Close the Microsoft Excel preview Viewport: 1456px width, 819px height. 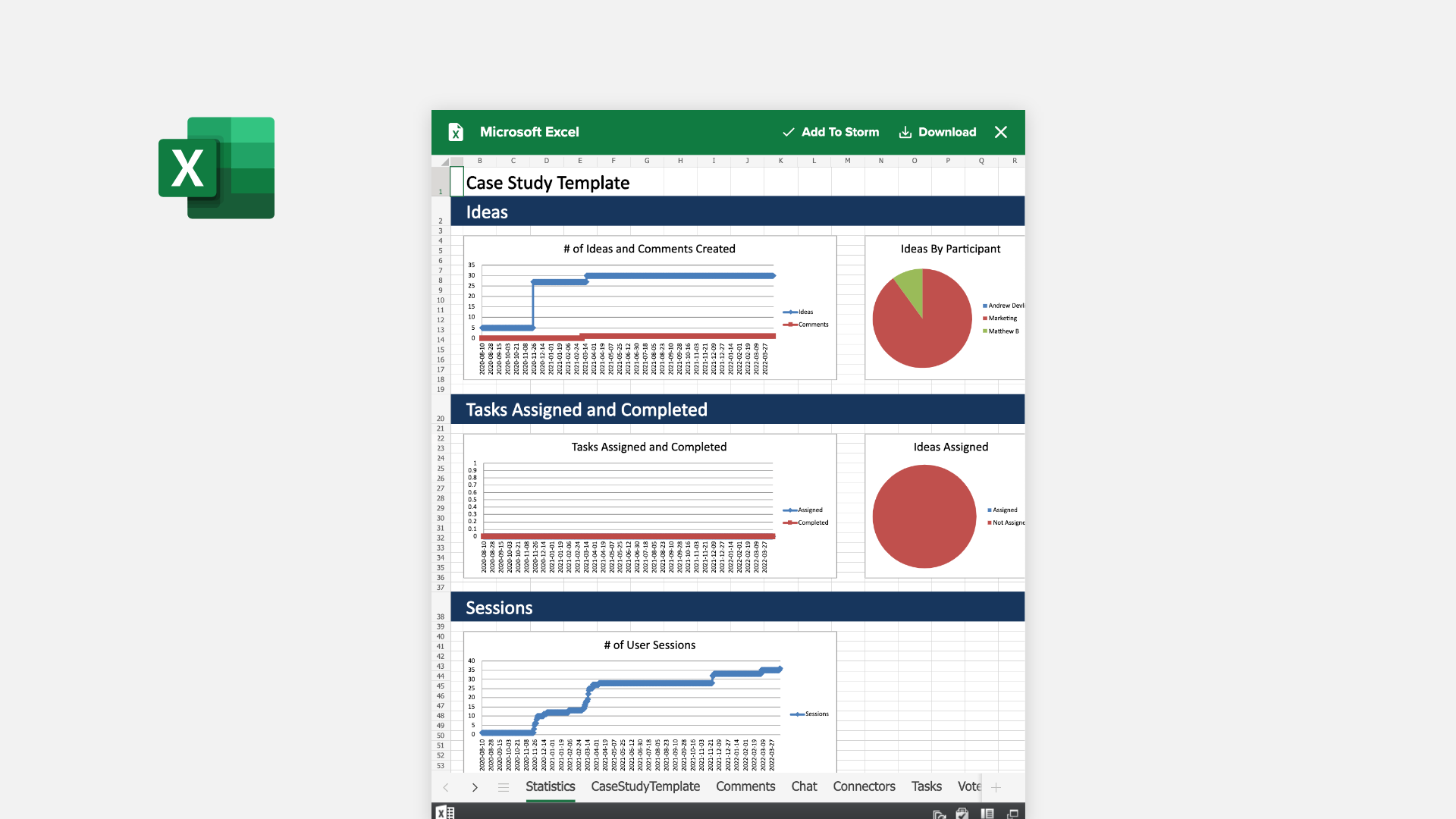point(1001,132)
